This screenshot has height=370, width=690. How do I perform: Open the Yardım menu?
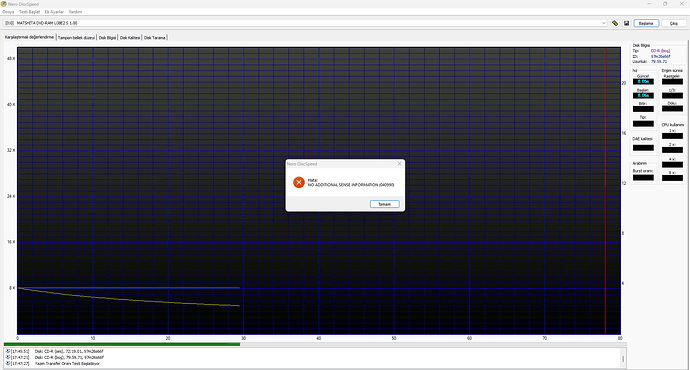[x=75, y=12]
